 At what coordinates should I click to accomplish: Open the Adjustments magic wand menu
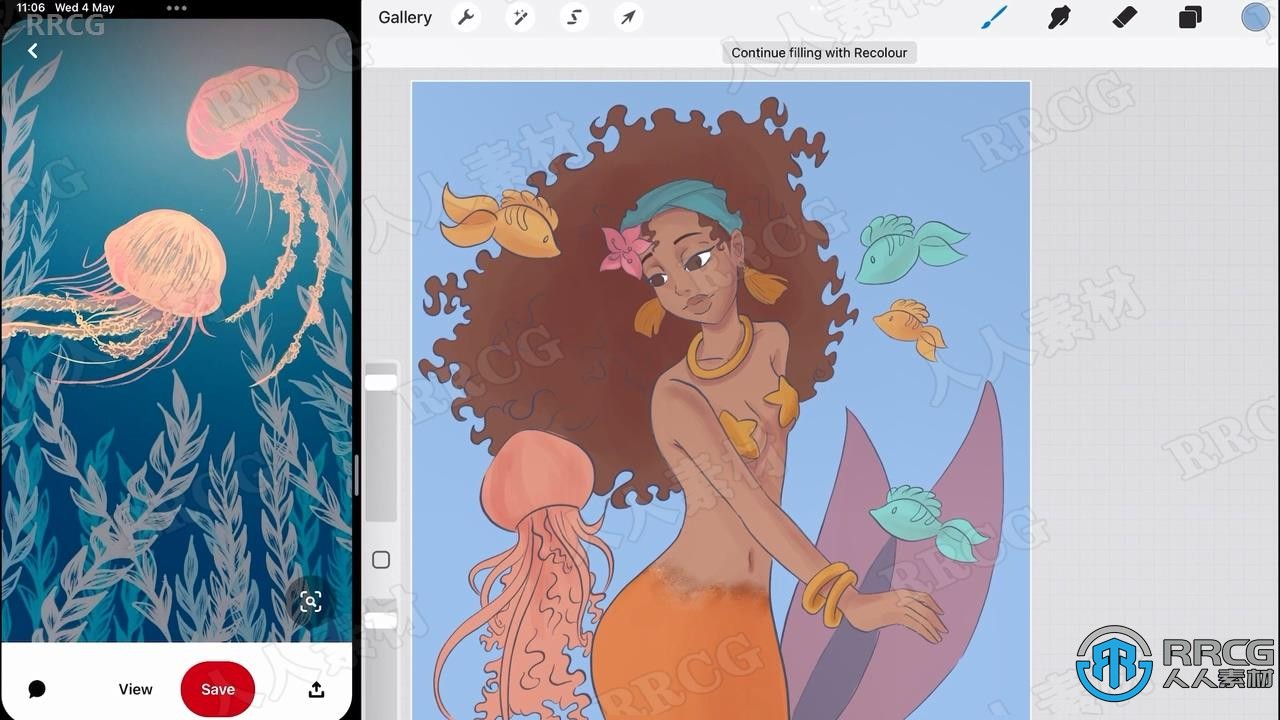pos(520,17)
